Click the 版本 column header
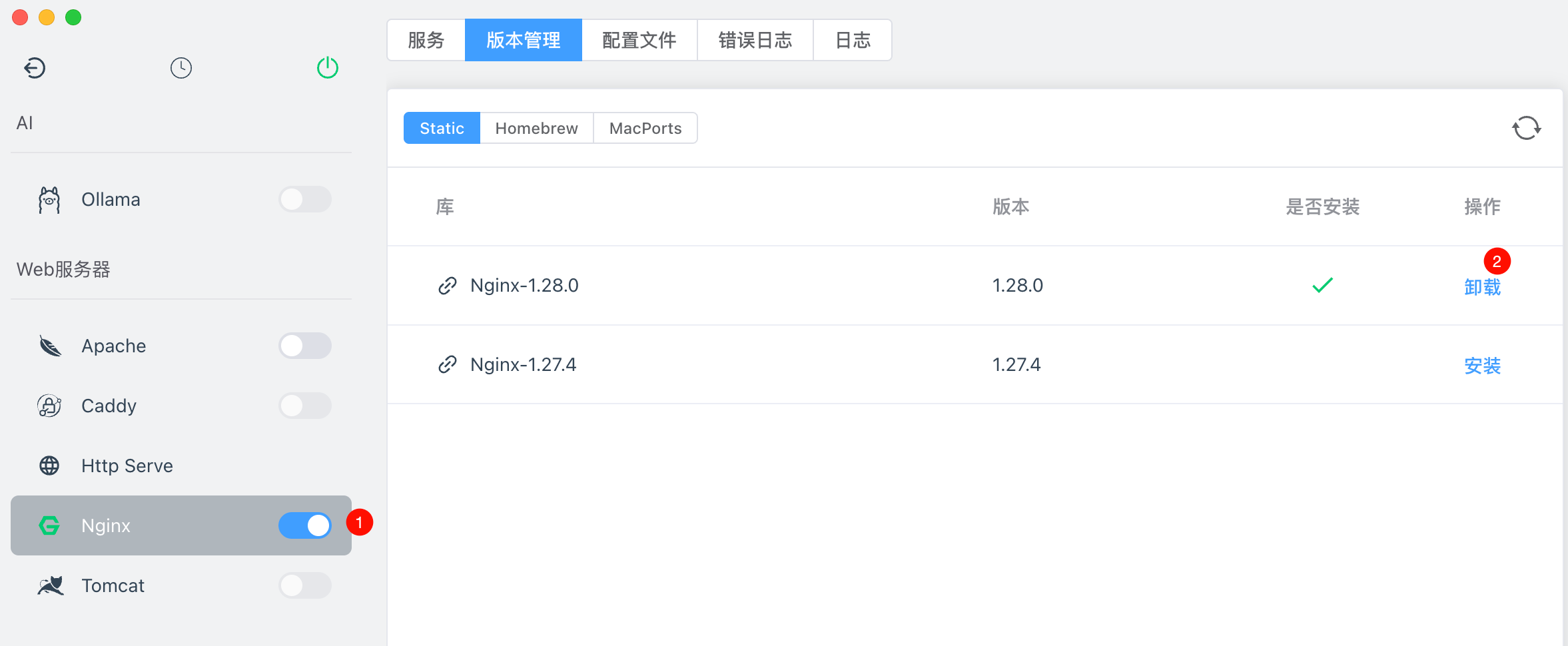1568x646 pixels. pos(1010,206)
